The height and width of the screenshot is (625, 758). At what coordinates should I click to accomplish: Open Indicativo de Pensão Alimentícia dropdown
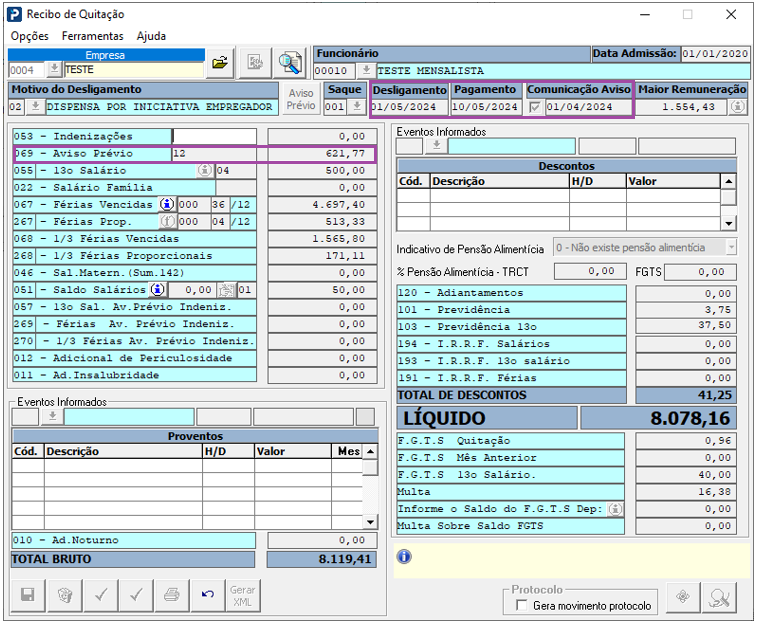tap(731, 247)
